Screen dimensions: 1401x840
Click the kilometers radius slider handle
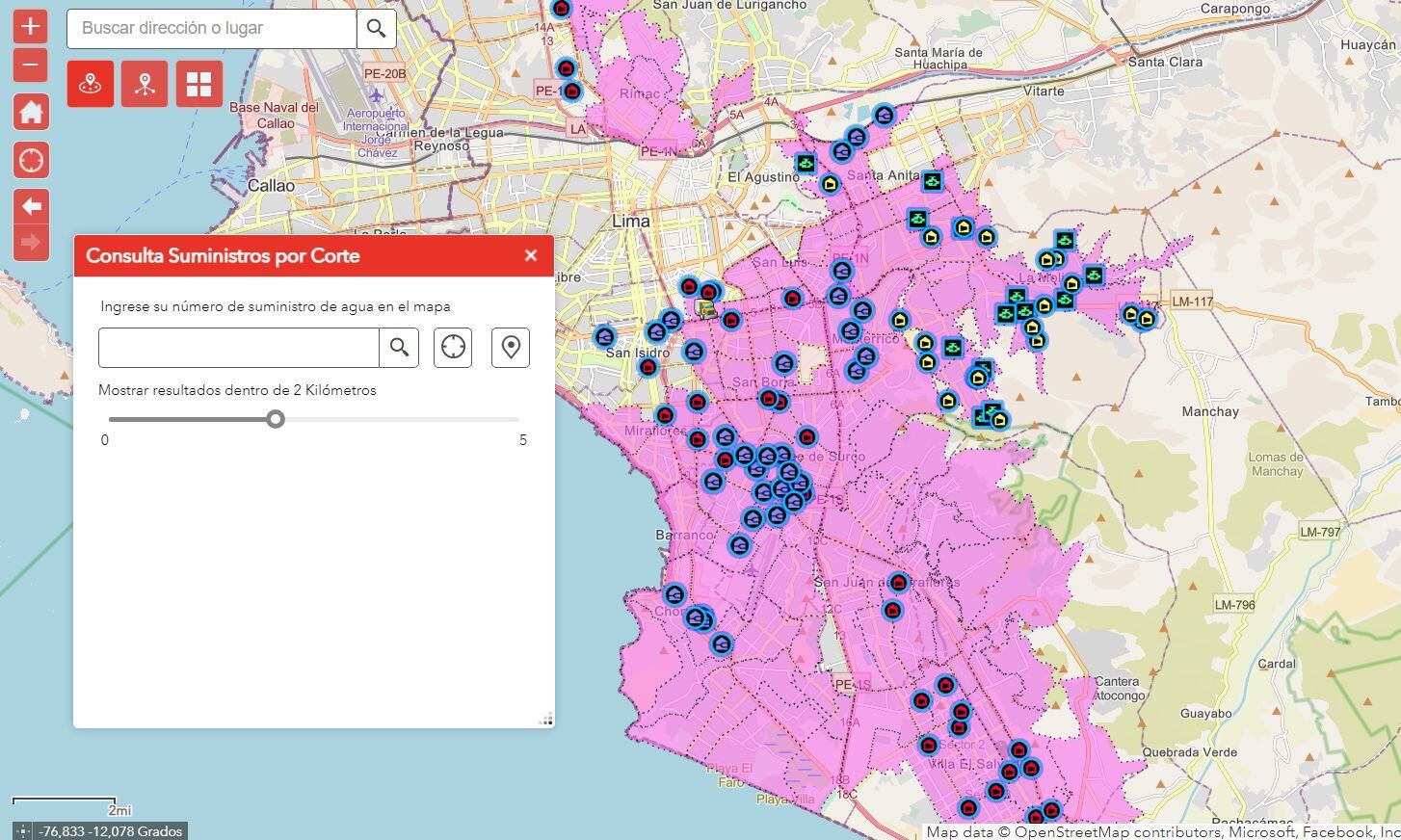[276, 419]
